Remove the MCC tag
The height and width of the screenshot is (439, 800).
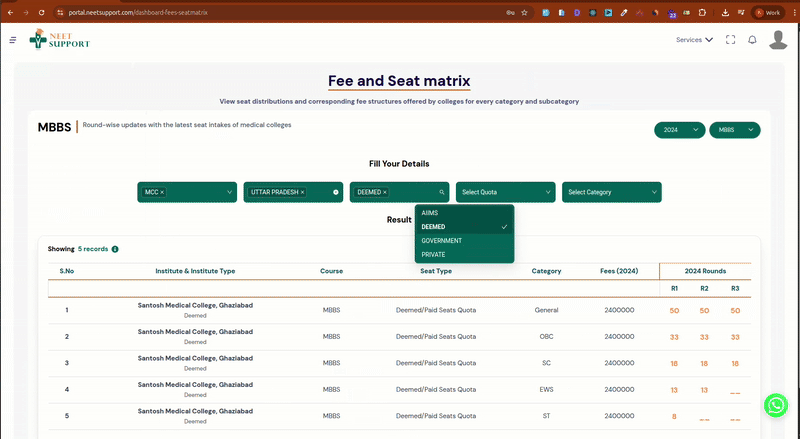tap(162, 192)
